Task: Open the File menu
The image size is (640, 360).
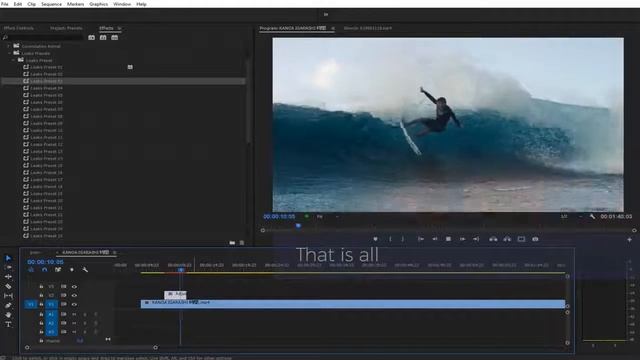Action: tap(4, 4)
